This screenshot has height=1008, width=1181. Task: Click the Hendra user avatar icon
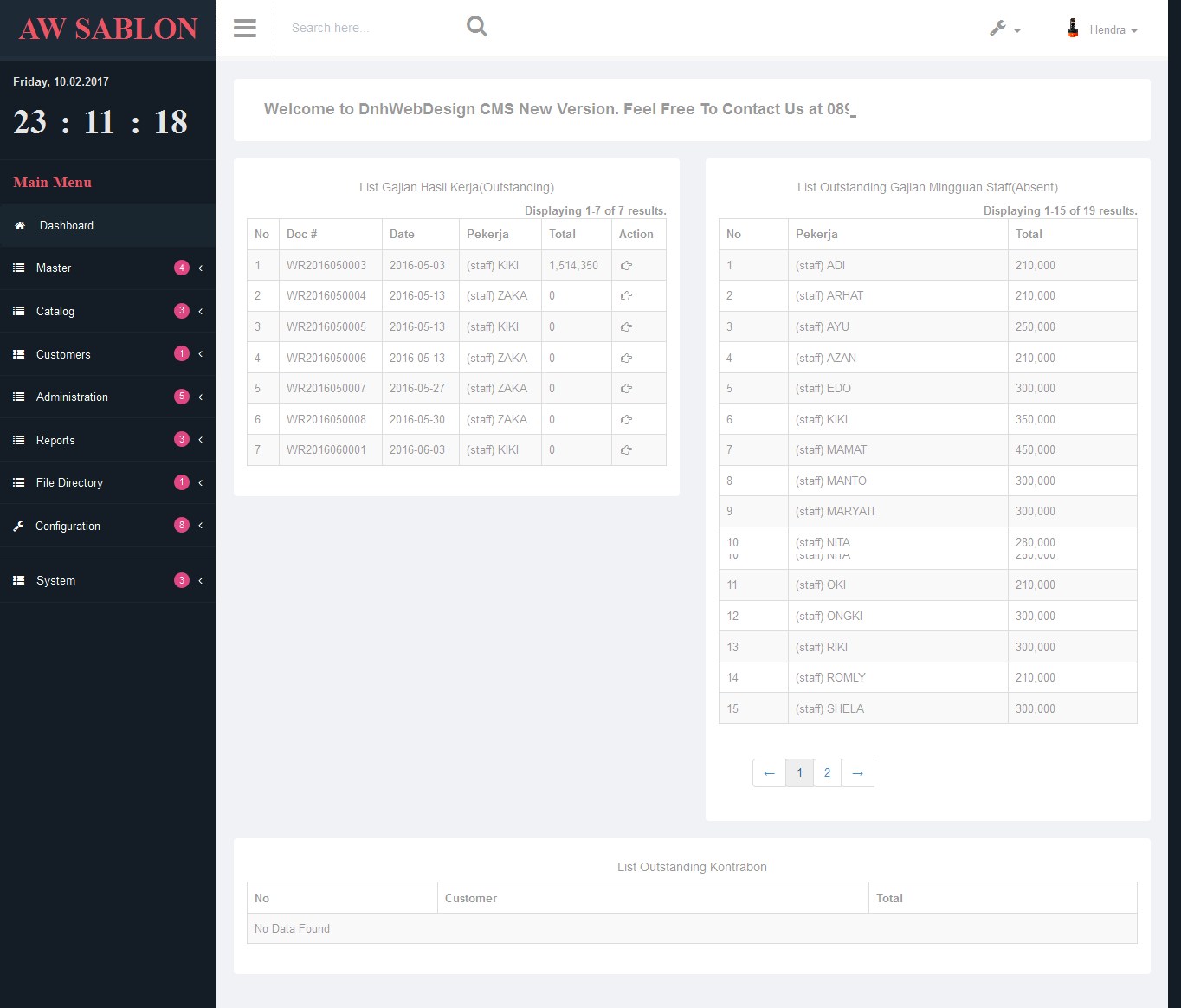[x=1073, y=29]
